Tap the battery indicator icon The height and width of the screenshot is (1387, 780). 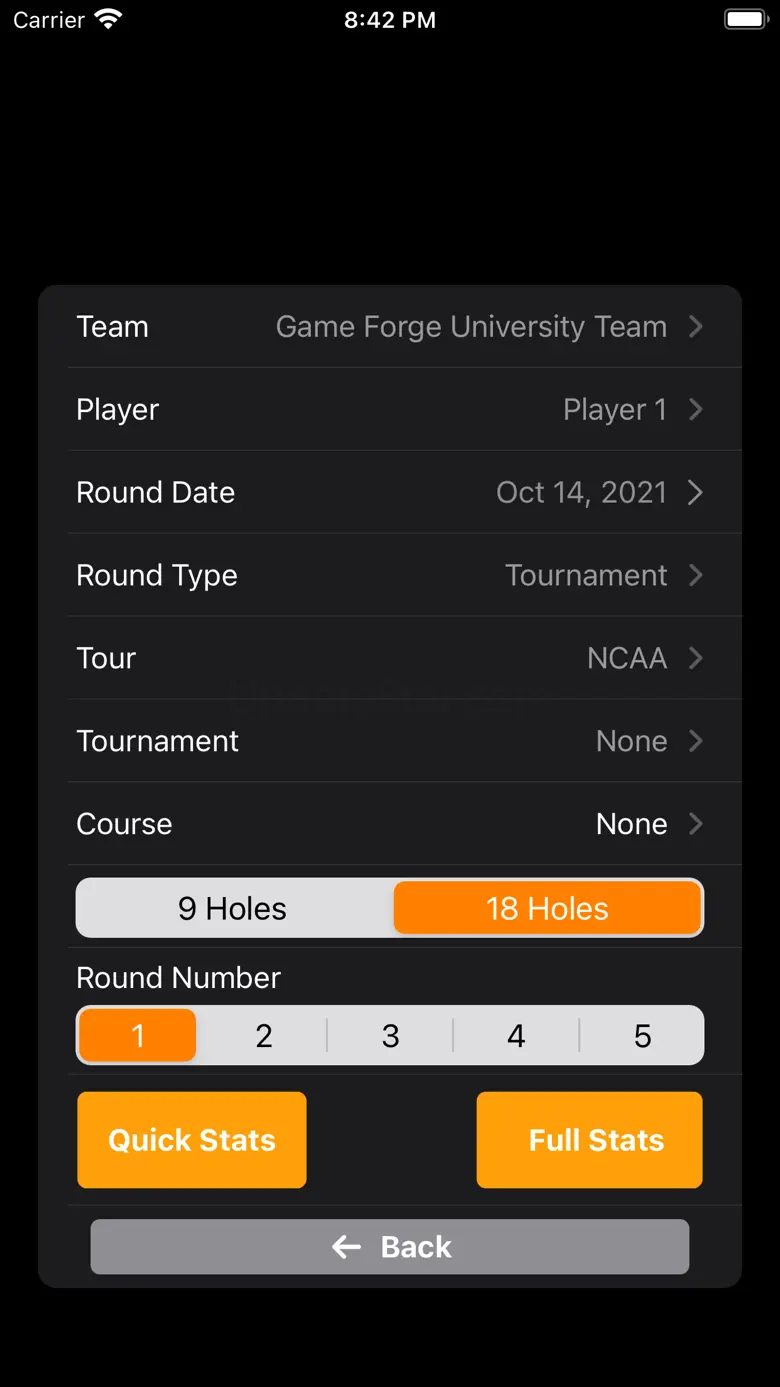coord(745,20)
